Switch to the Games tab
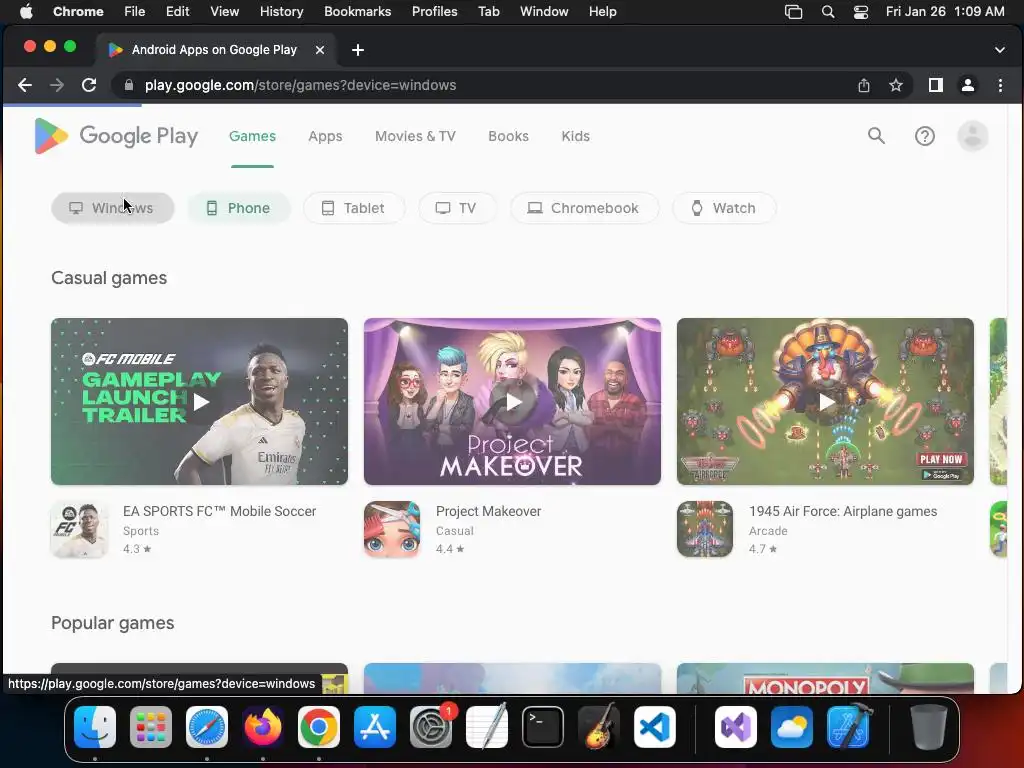 coord(252,136)
